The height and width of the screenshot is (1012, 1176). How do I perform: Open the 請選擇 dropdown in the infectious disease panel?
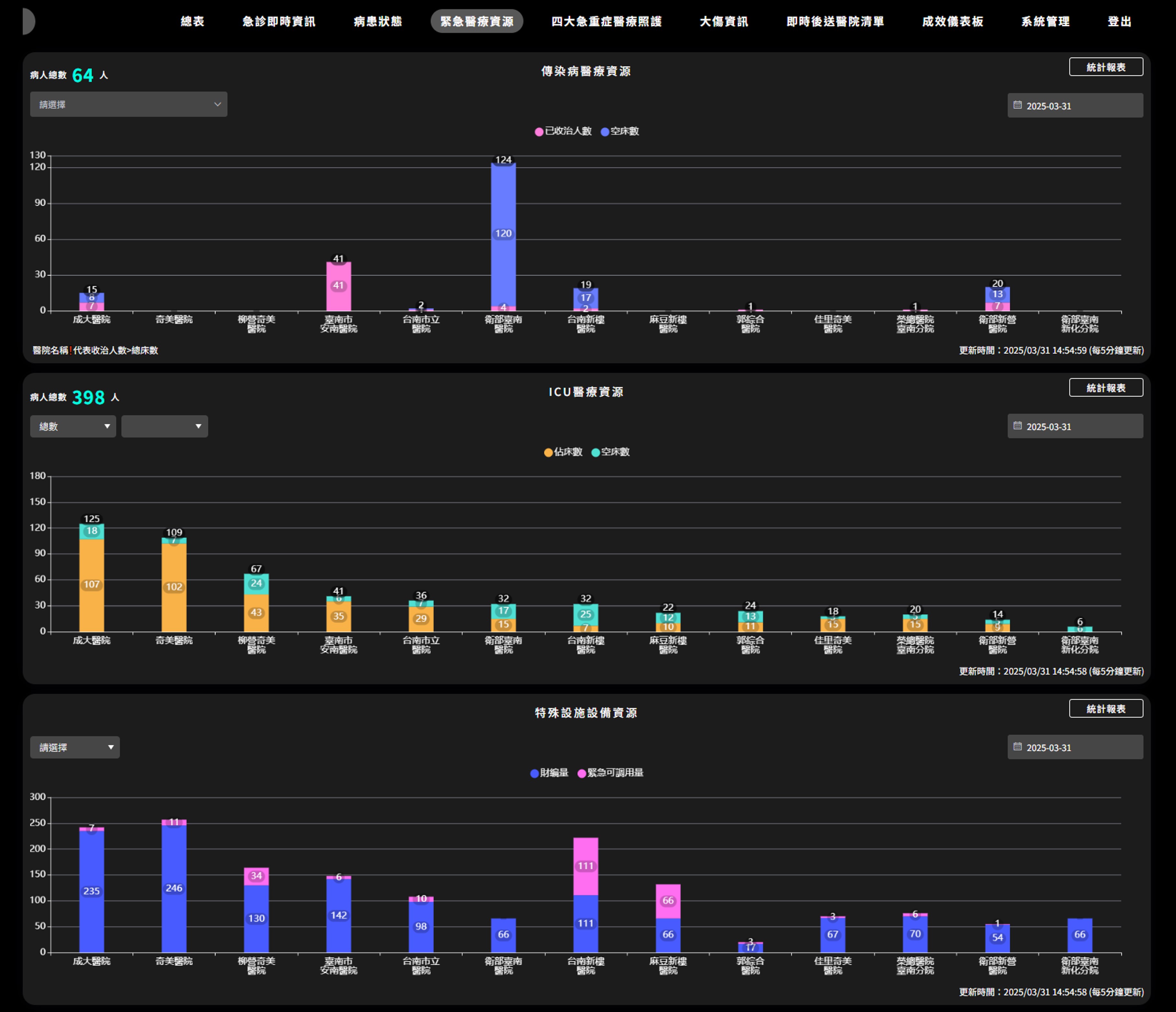click(x=128, y=105)
